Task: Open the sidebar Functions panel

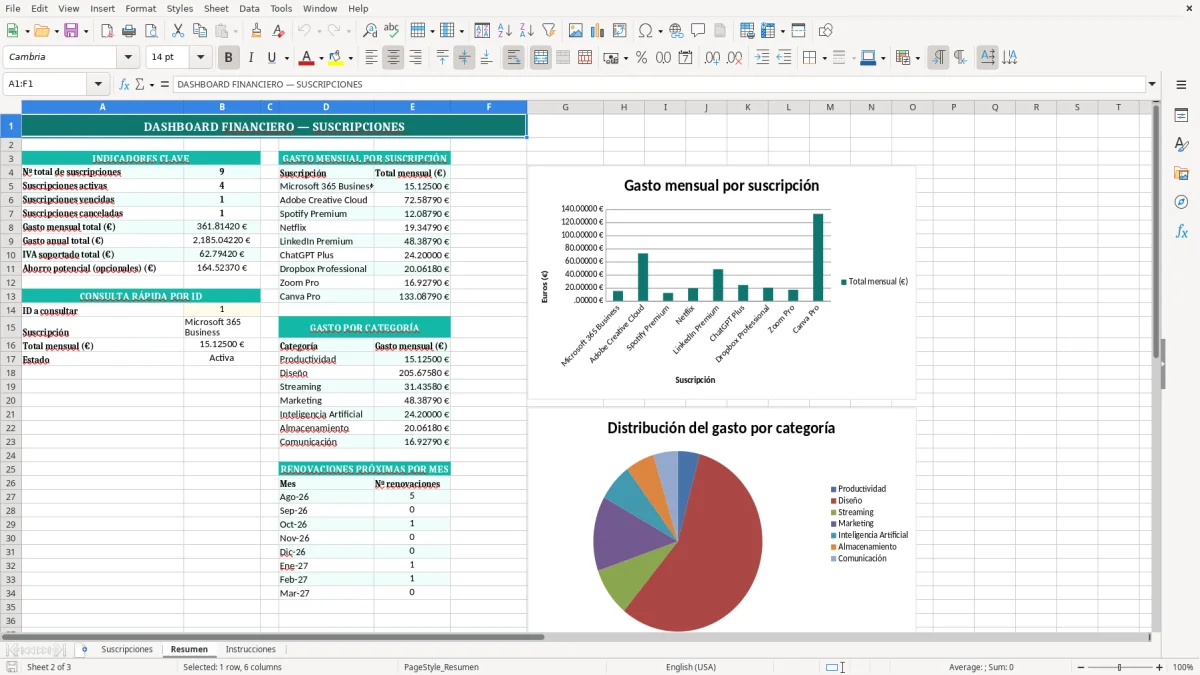Action: [x=1181, y=231]
